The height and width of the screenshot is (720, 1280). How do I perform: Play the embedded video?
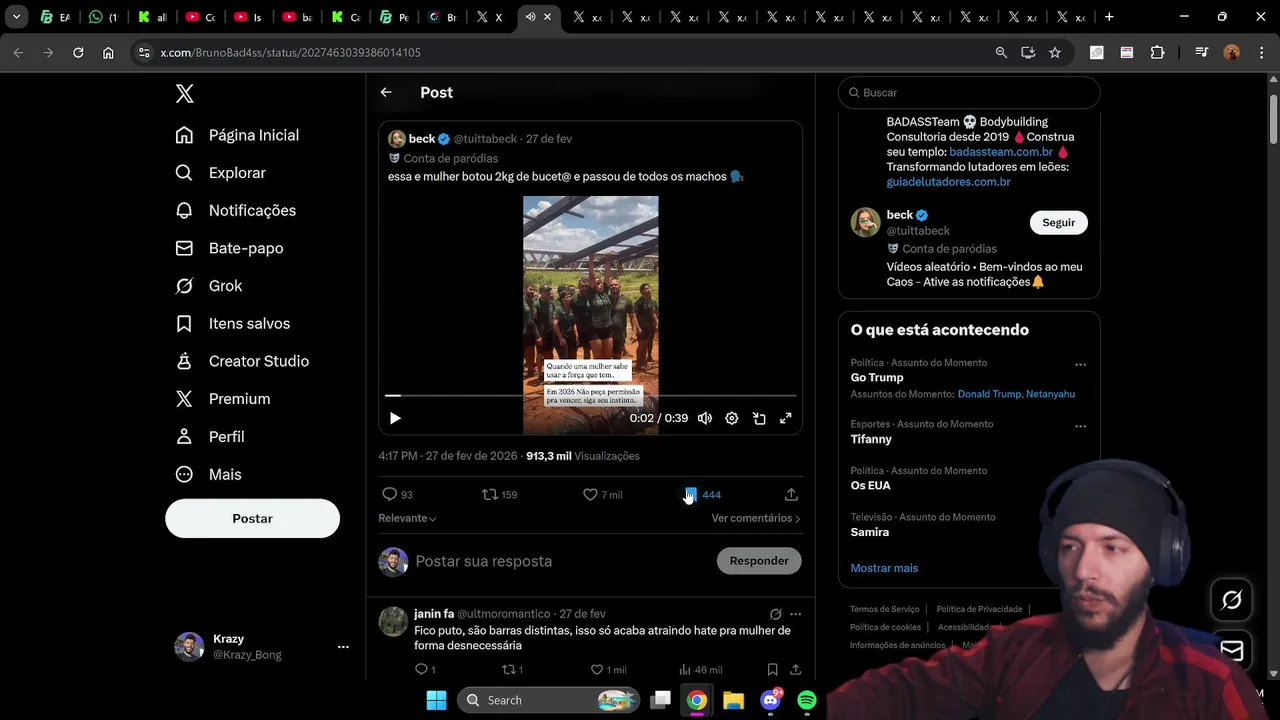tap(395, 418)
